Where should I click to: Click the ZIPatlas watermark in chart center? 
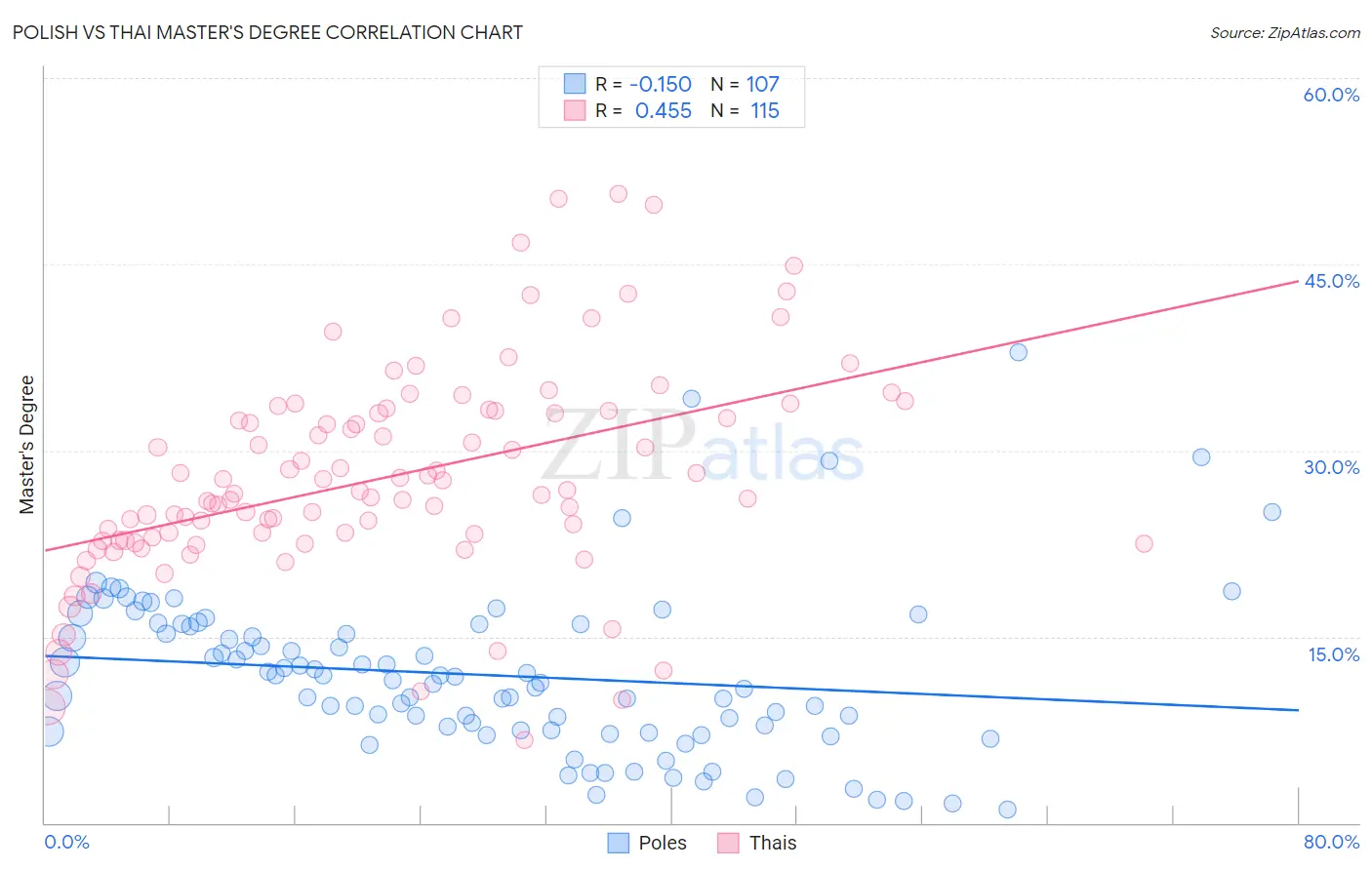(x=703, y=447)
